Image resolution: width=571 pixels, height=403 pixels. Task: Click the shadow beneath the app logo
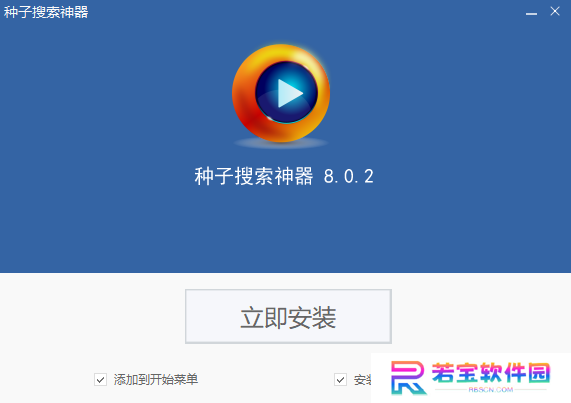(x=281, y=143)
